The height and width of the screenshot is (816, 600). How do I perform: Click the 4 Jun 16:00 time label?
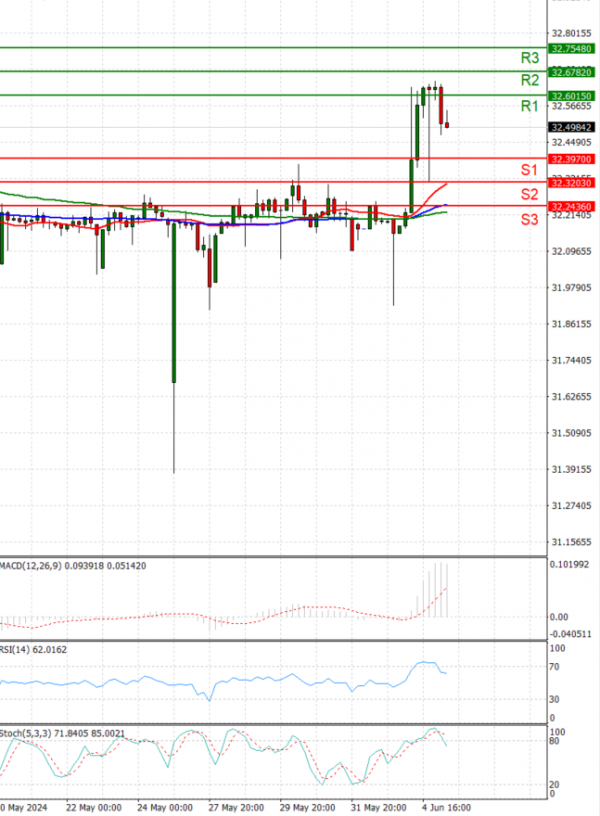click(446, 807)
